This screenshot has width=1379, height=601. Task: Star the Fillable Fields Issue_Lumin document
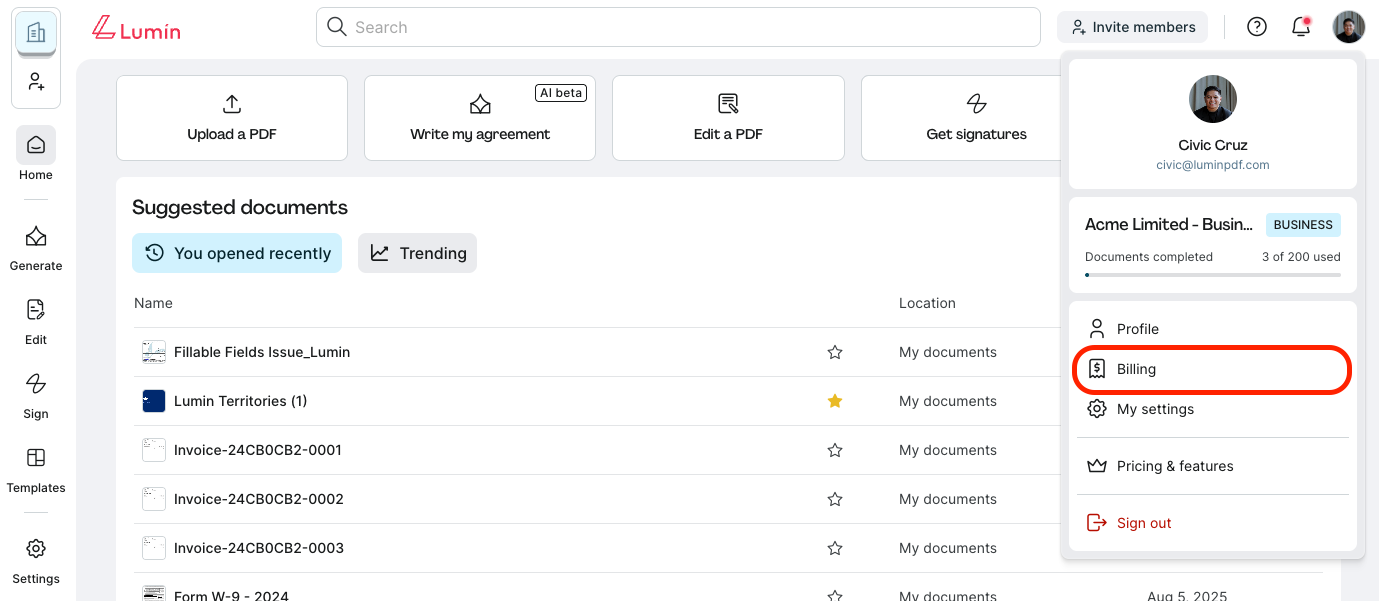pos(835,352)
